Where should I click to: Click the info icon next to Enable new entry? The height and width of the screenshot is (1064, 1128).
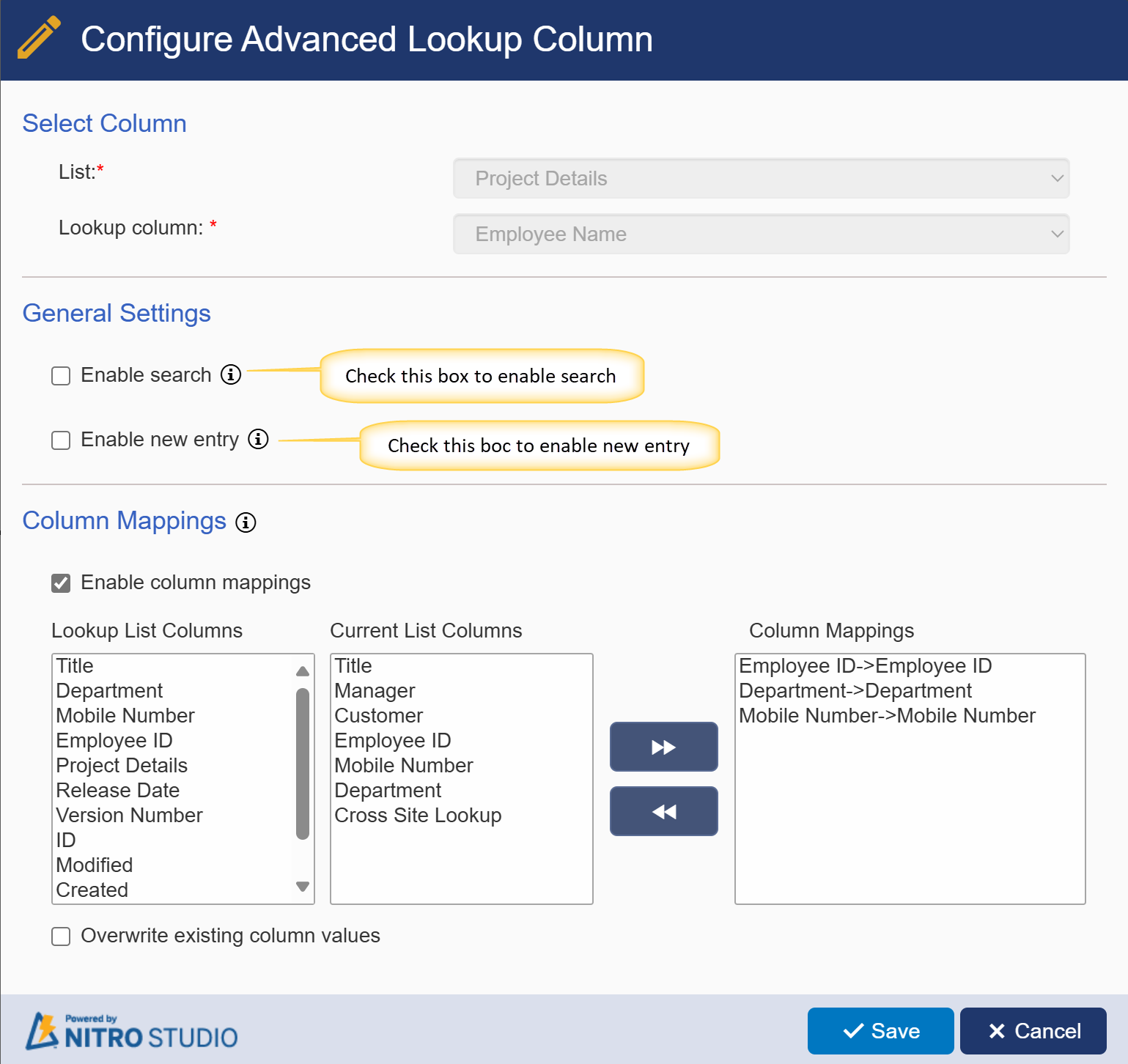click(258, 439)
